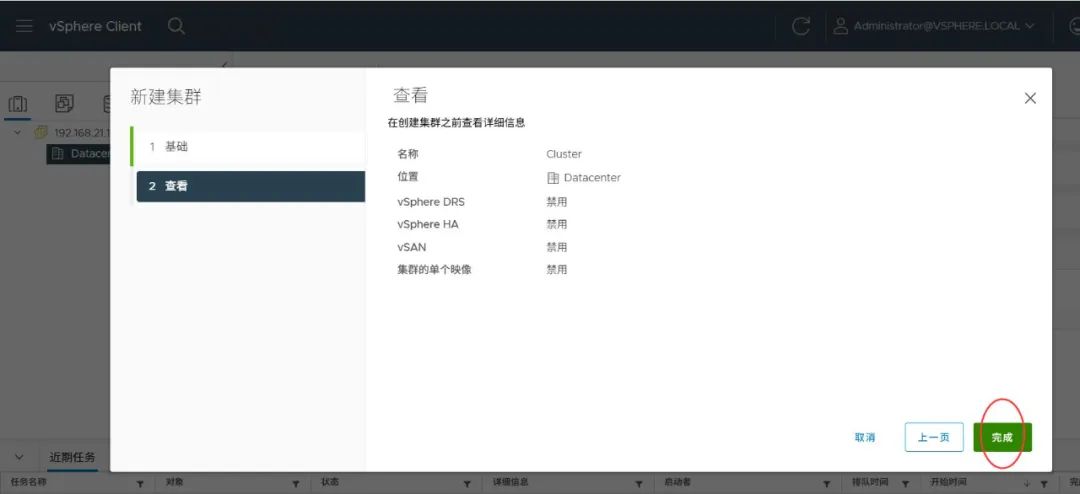Viewport: 1080px width, 494px height.
Task: Click the 查看 page heading
Action: point(411,95)
